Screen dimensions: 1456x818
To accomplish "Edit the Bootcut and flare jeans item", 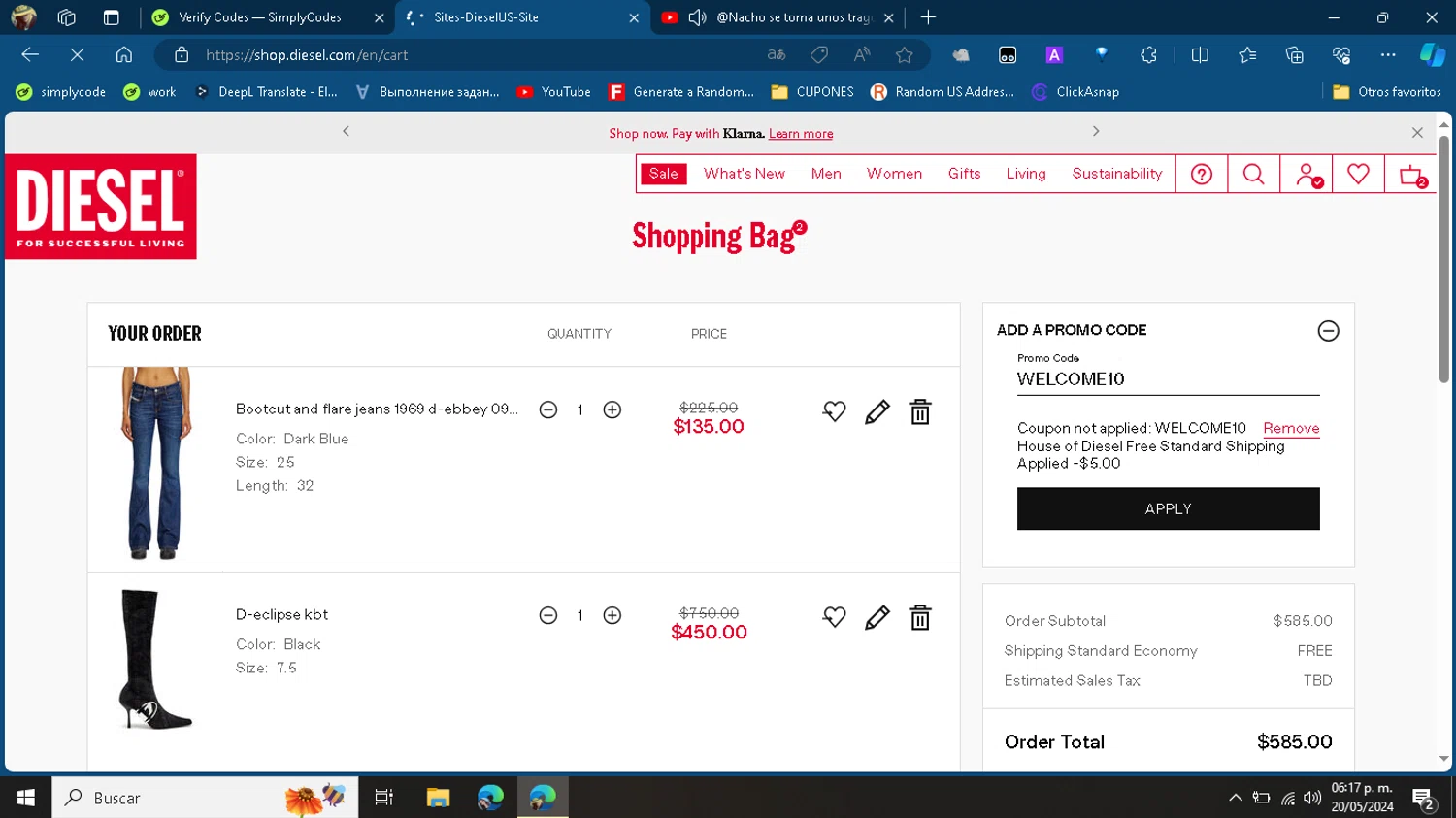I will coord(877,412).
